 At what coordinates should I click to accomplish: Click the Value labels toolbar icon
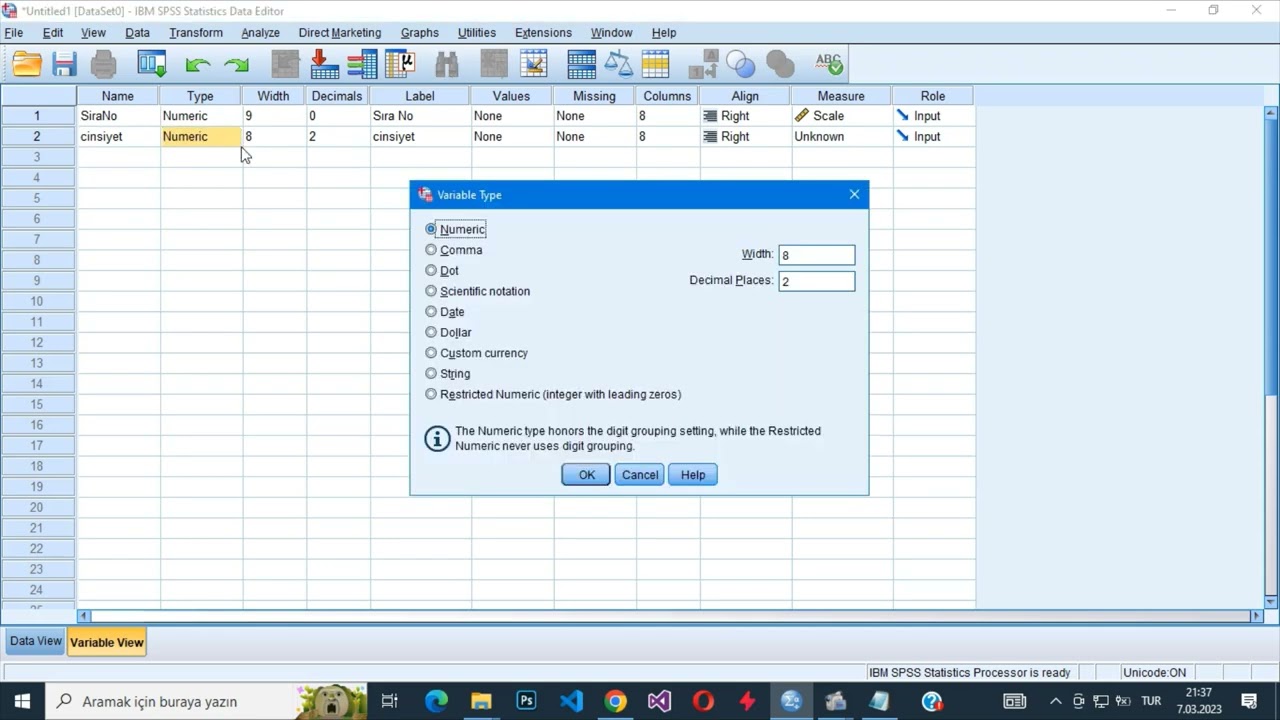coord(703,65)
